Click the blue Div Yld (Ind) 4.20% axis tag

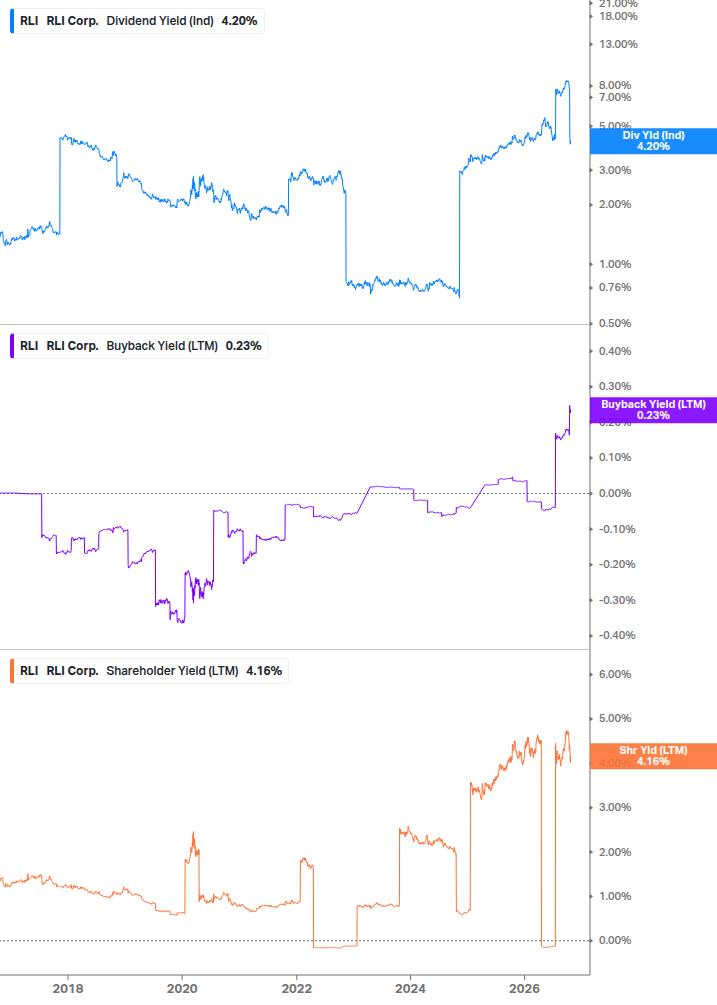pyautogui.click(x=653, y=141)
